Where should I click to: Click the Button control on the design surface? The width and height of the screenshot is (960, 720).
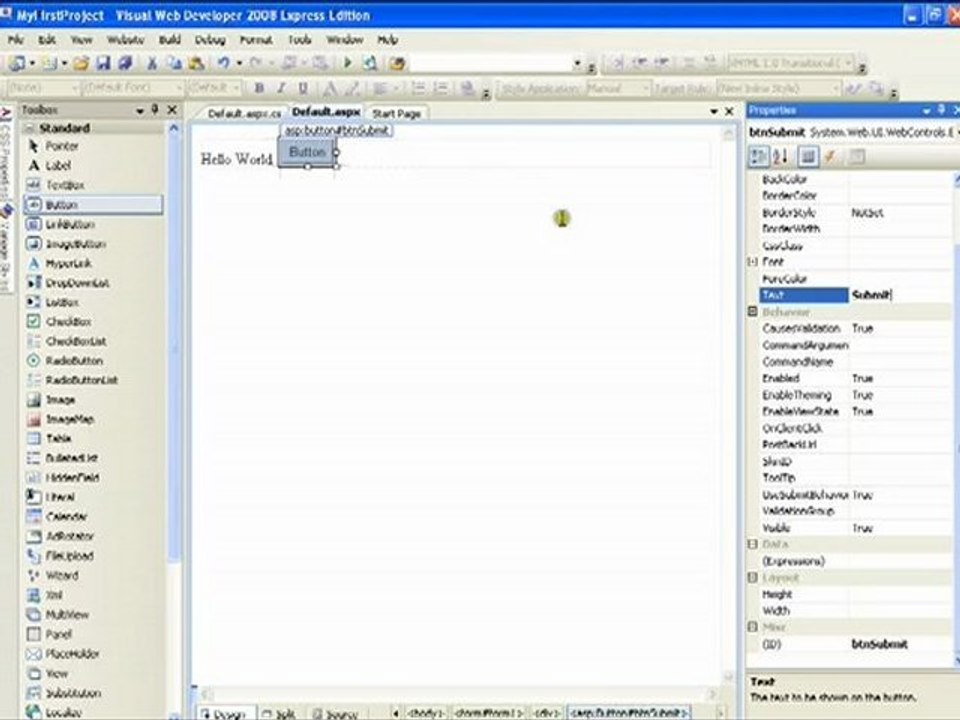tap(307, 152)
